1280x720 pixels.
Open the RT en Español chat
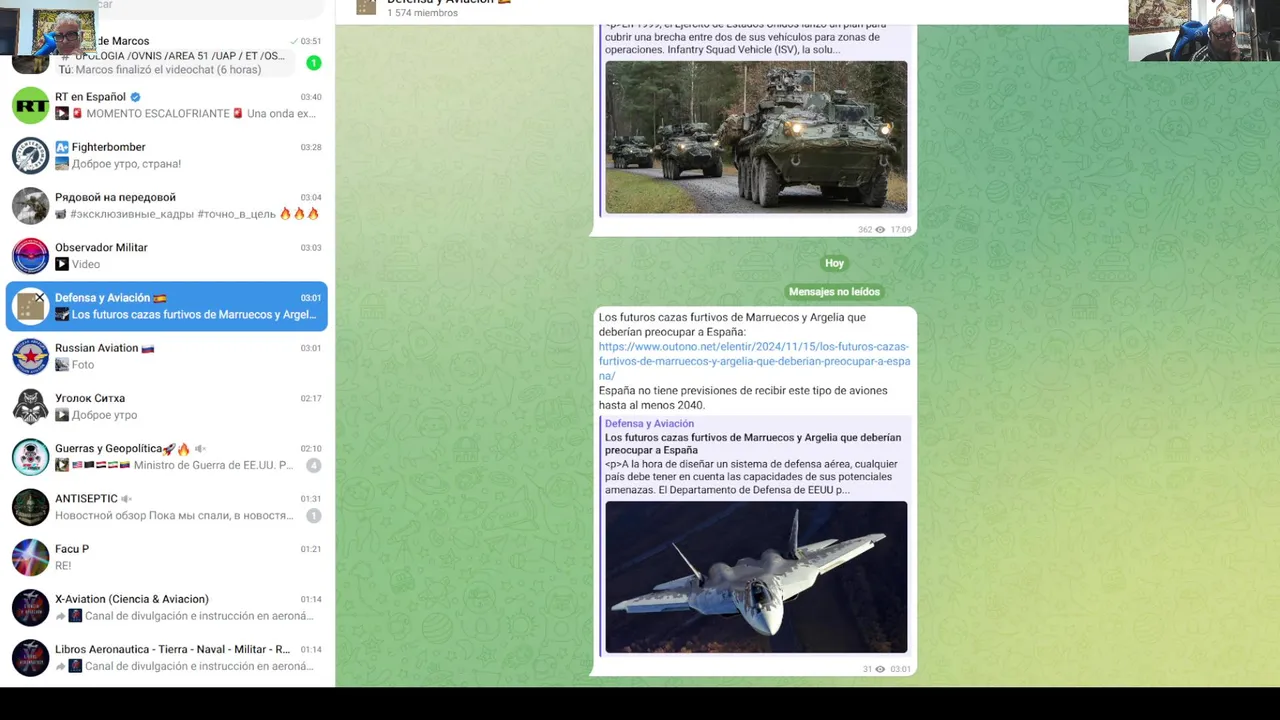click(x=167, y=105)
